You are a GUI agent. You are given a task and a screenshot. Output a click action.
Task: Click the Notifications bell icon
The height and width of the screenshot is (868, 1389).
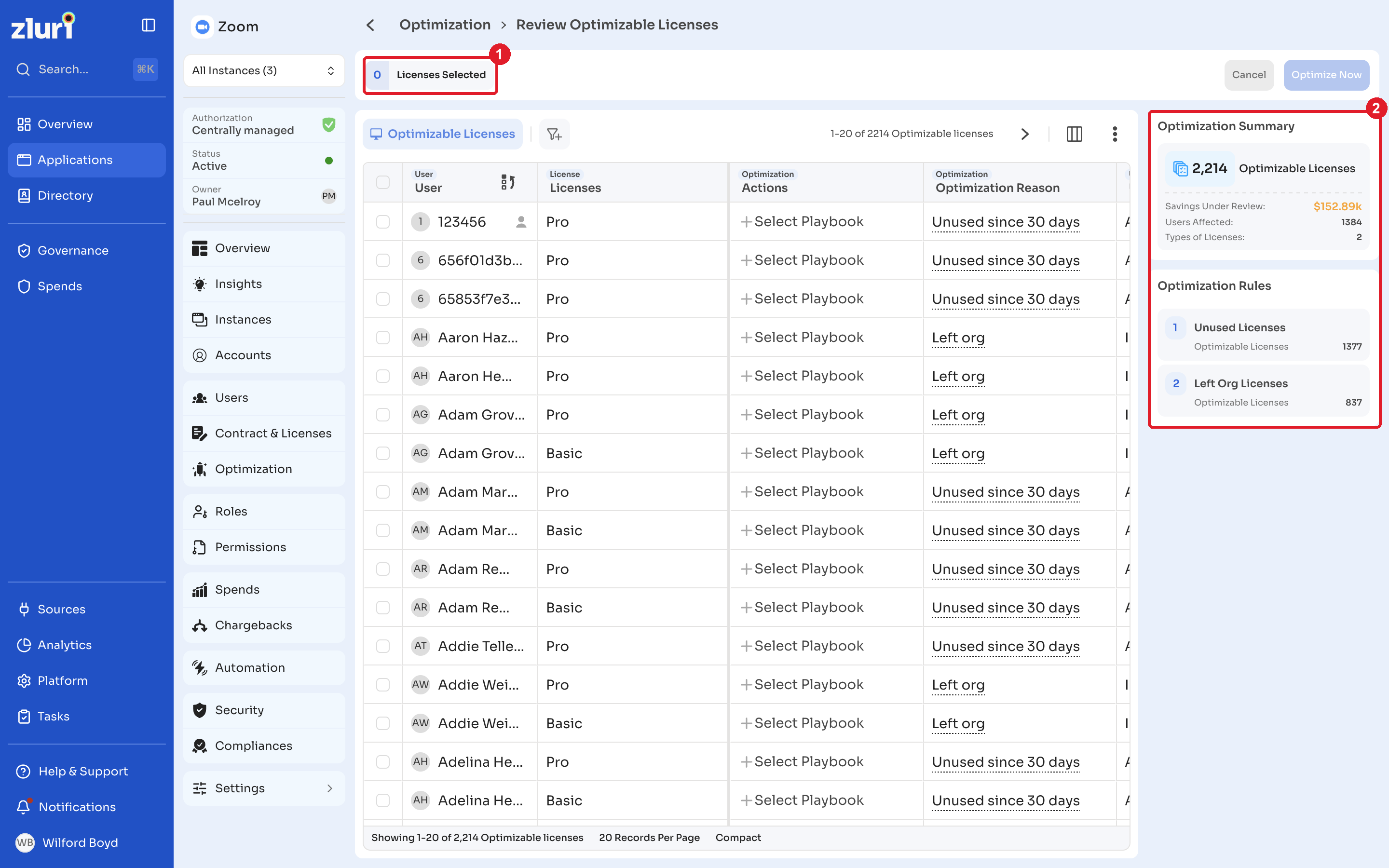(24, 807)
